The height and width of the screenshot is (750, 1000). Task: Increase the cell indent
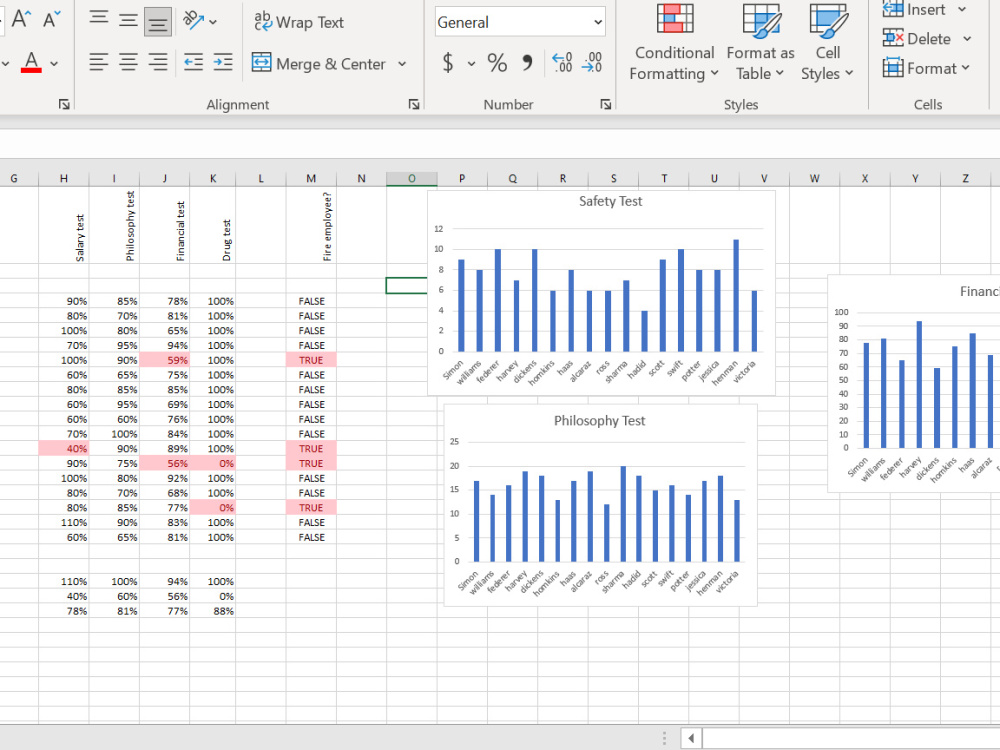(x=223, y=62)
